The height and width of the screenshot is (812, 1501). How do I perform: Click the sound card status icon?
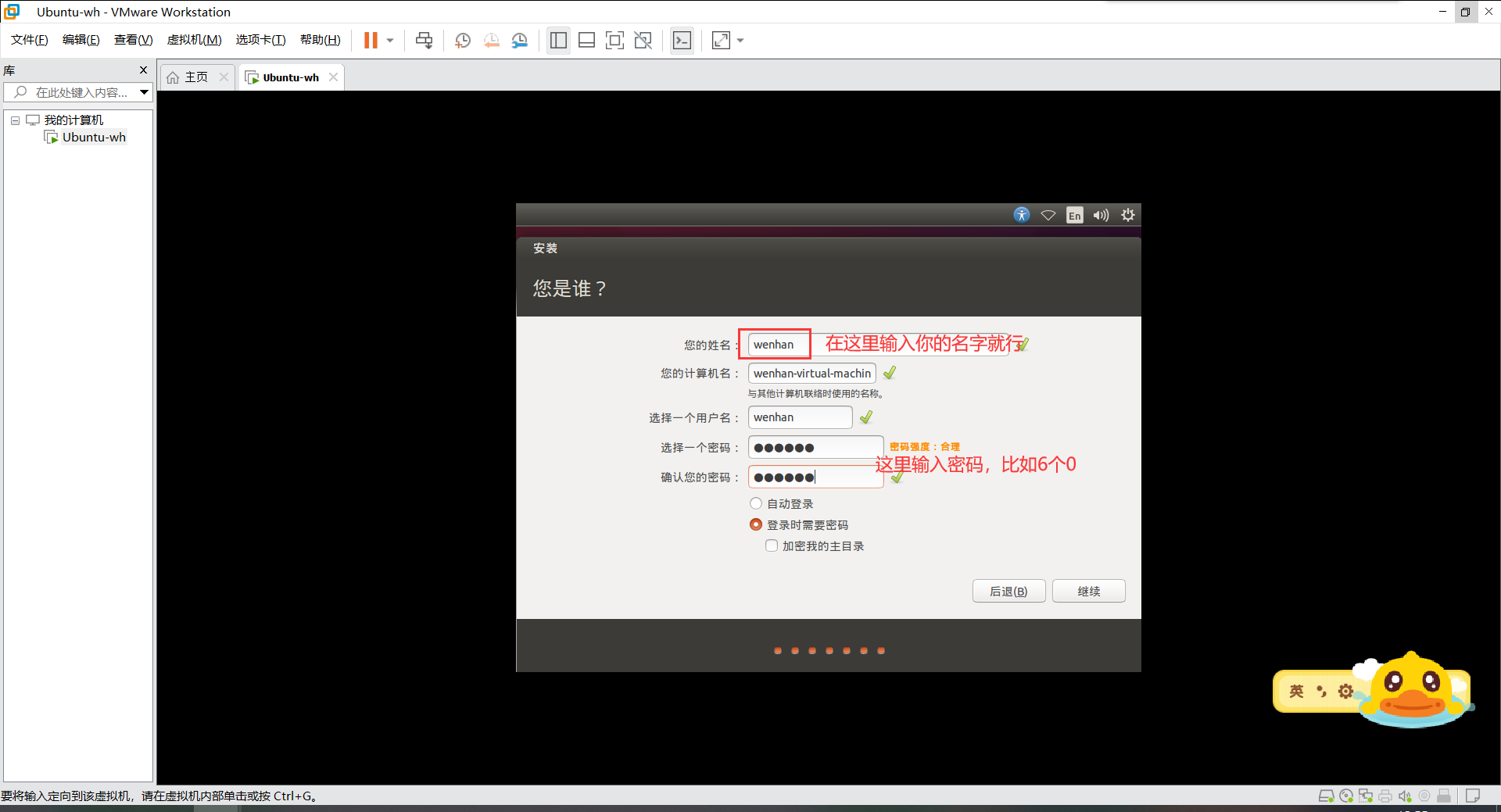(1405, 796)
